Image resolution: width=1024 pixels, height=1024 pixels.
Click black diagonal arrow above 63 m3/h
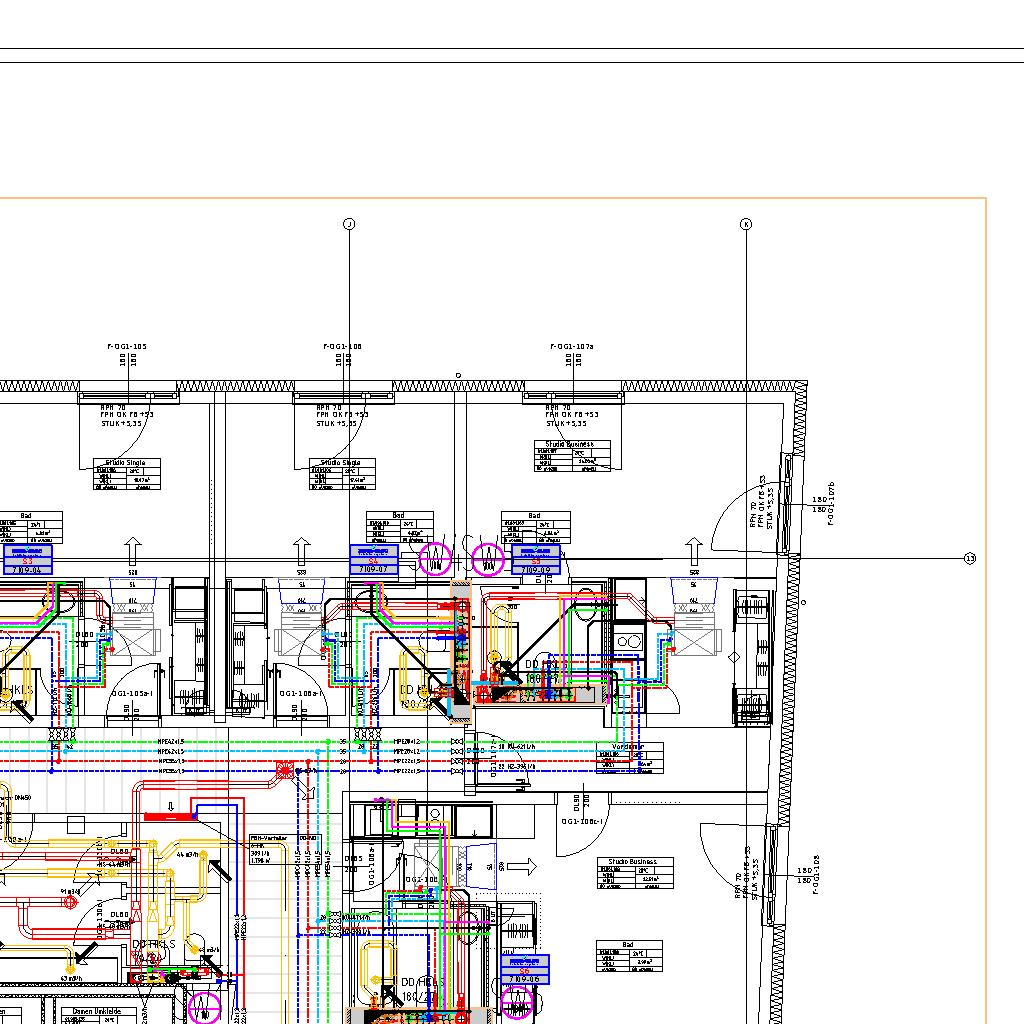87,953
